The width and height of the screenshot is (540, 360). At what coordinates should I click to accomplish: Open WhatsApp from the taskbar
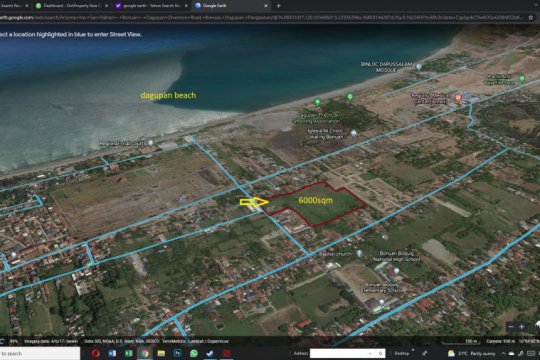pos(194,353)
